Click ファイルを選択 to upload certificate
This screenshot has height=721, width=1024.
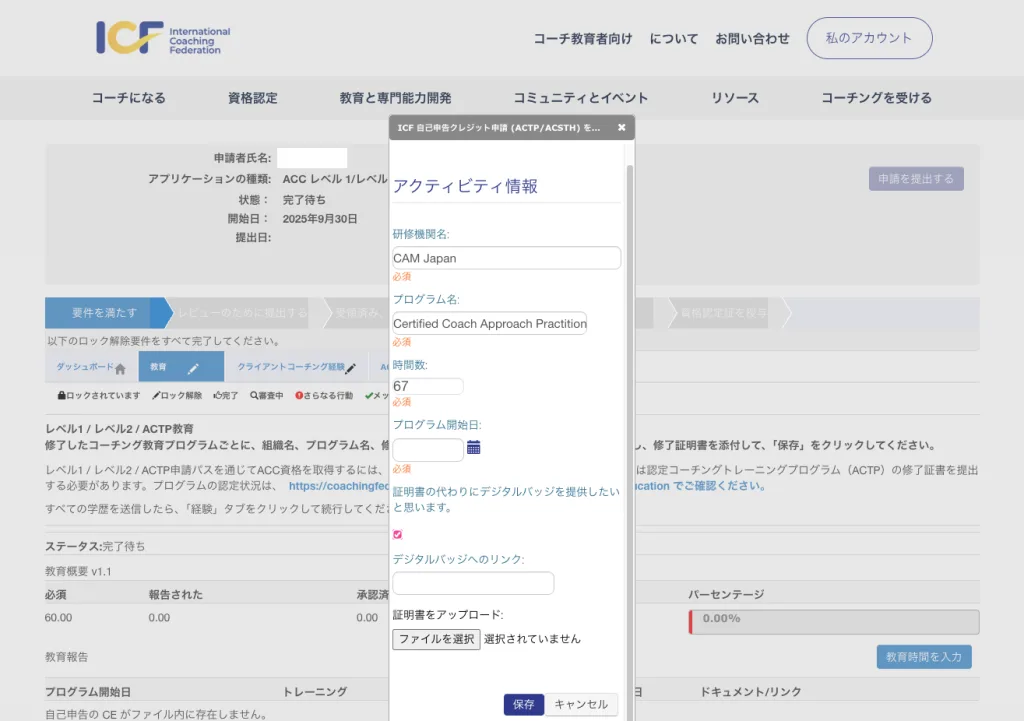pos(436,639)
